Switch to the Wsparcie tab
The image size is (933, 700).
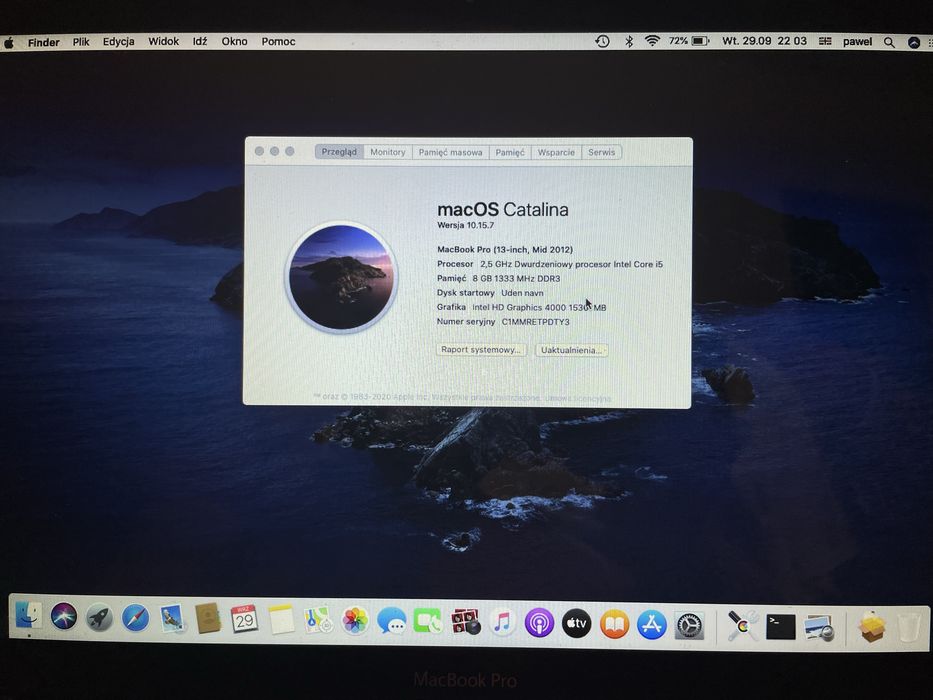556,152
